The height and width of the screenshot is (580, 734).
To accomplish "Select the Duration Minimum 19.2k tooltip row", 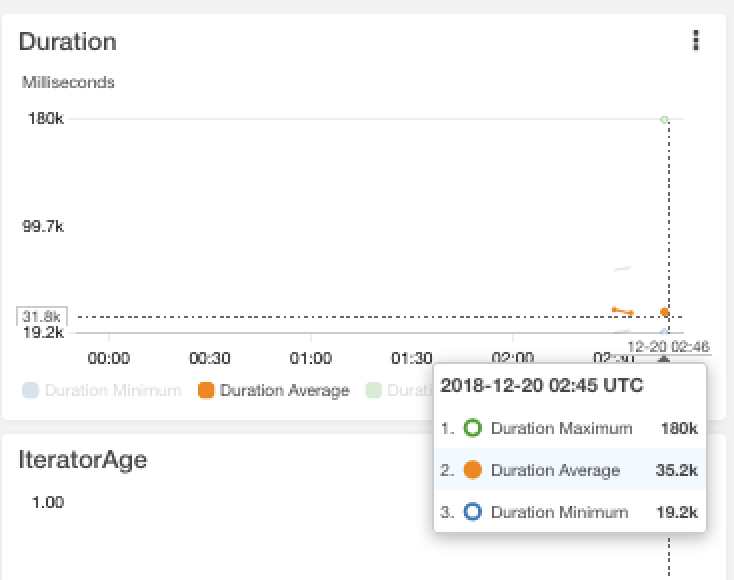I will point(568,512).
